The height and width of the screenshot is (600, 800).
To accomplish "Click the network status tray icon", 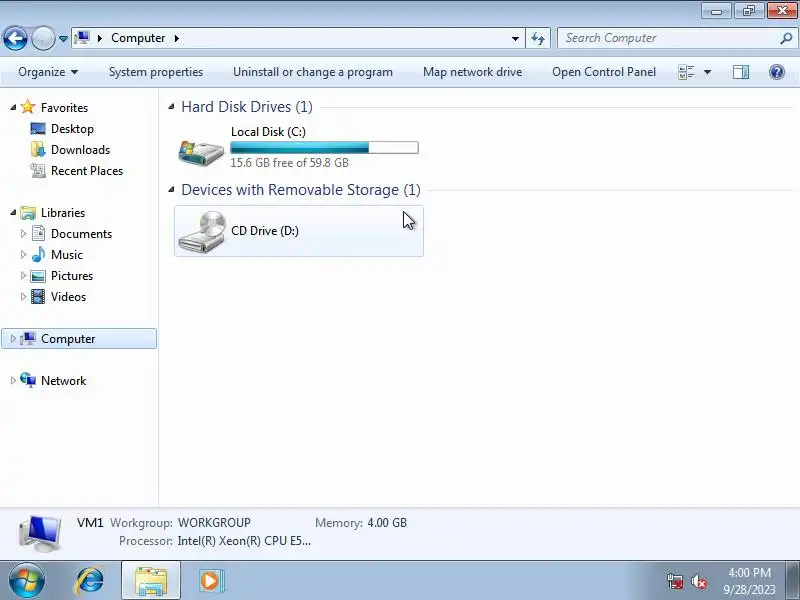I will pos(675,581).
